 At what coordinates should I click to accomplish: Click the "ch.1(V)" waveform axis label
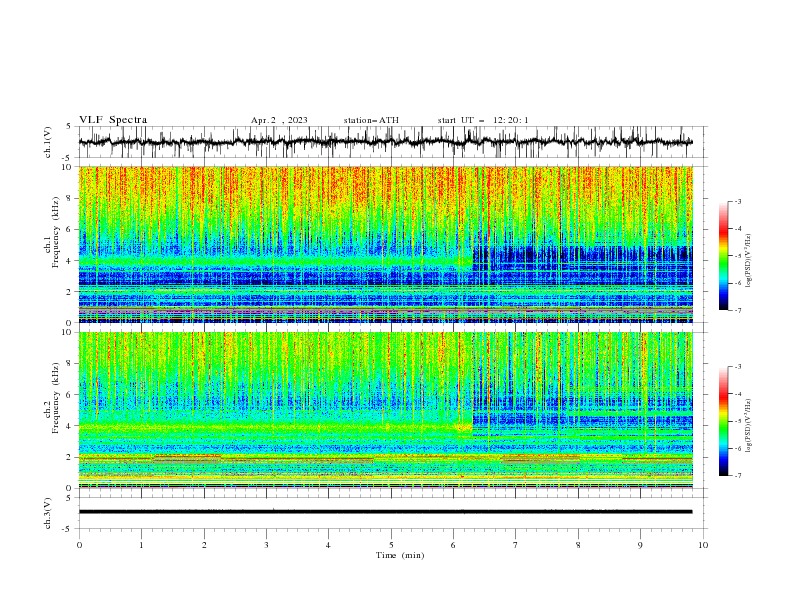pos(48,142)
